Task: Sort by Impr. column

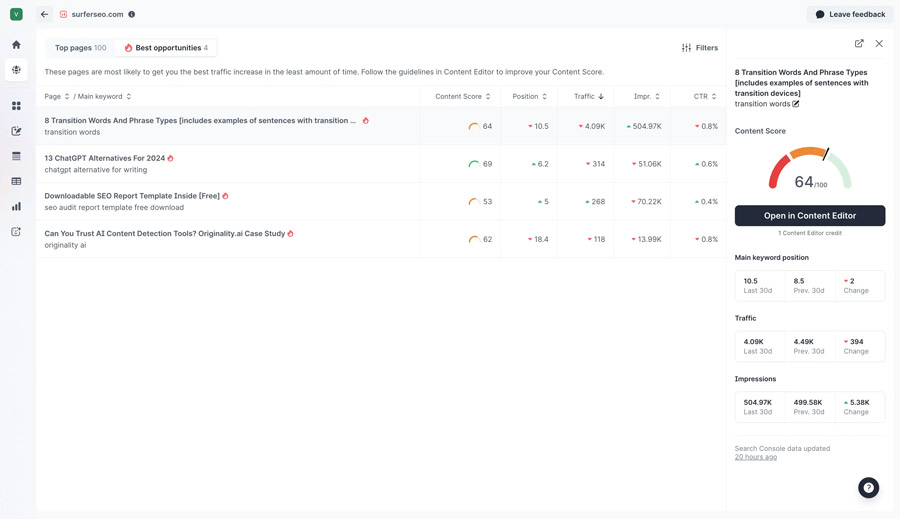Action: pyautogui.click(x=647, y=96)
